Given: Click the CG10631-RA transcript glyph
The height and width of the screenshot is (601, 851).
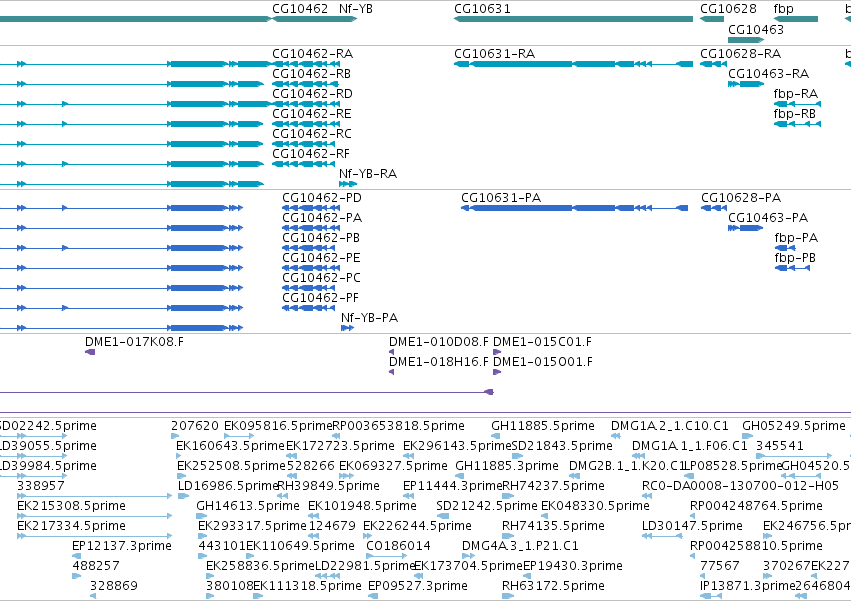Looking at the screenshot, I should pos(573,64).
